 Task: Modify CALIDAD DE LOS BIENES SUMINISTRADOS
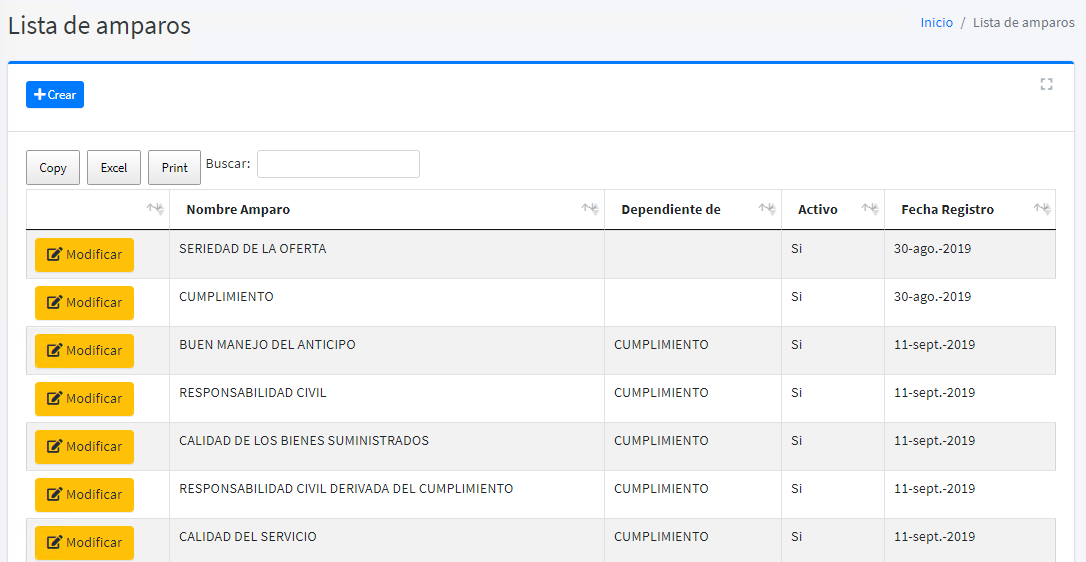click(x=84, y=447)
